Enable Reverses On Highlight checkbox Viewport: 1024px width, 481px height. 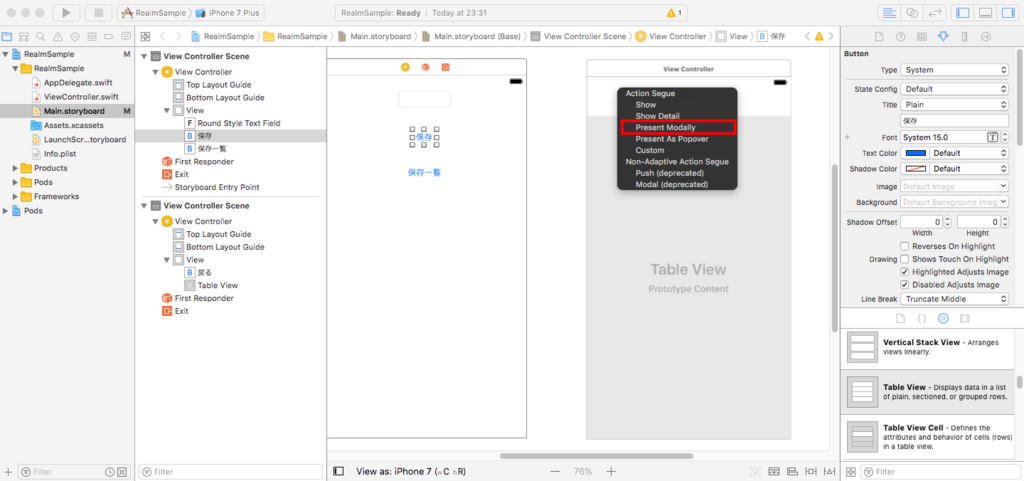pos(904,246)
